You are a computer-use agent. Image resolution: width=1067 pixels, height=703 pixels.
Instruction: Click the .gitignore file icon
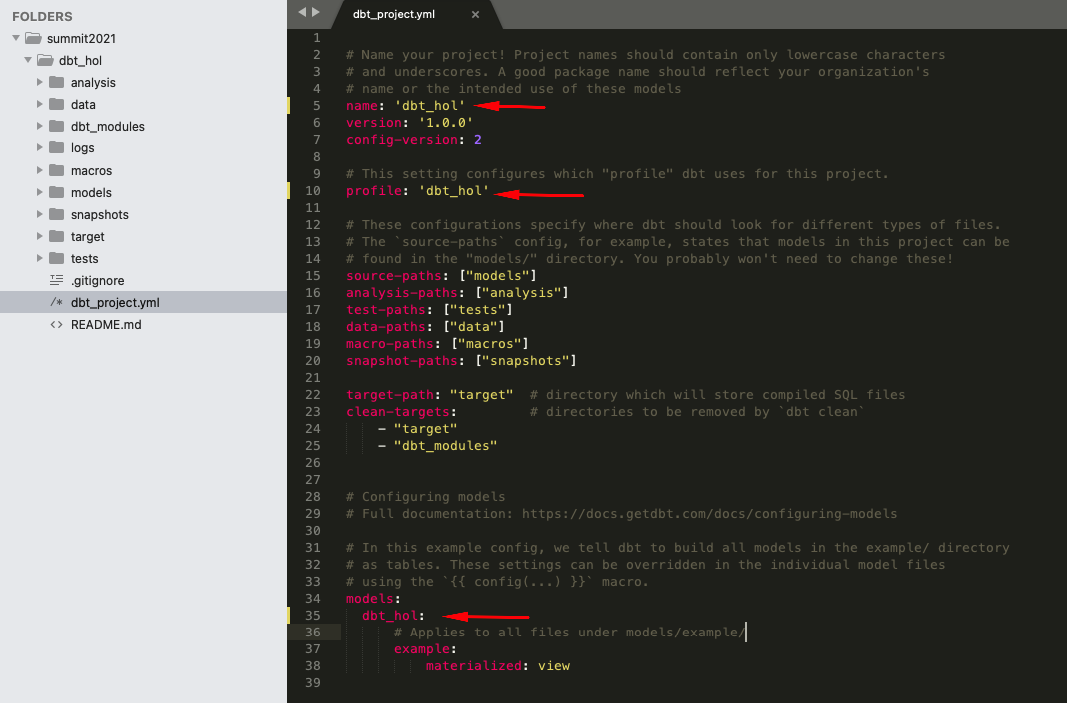(57, 280)
